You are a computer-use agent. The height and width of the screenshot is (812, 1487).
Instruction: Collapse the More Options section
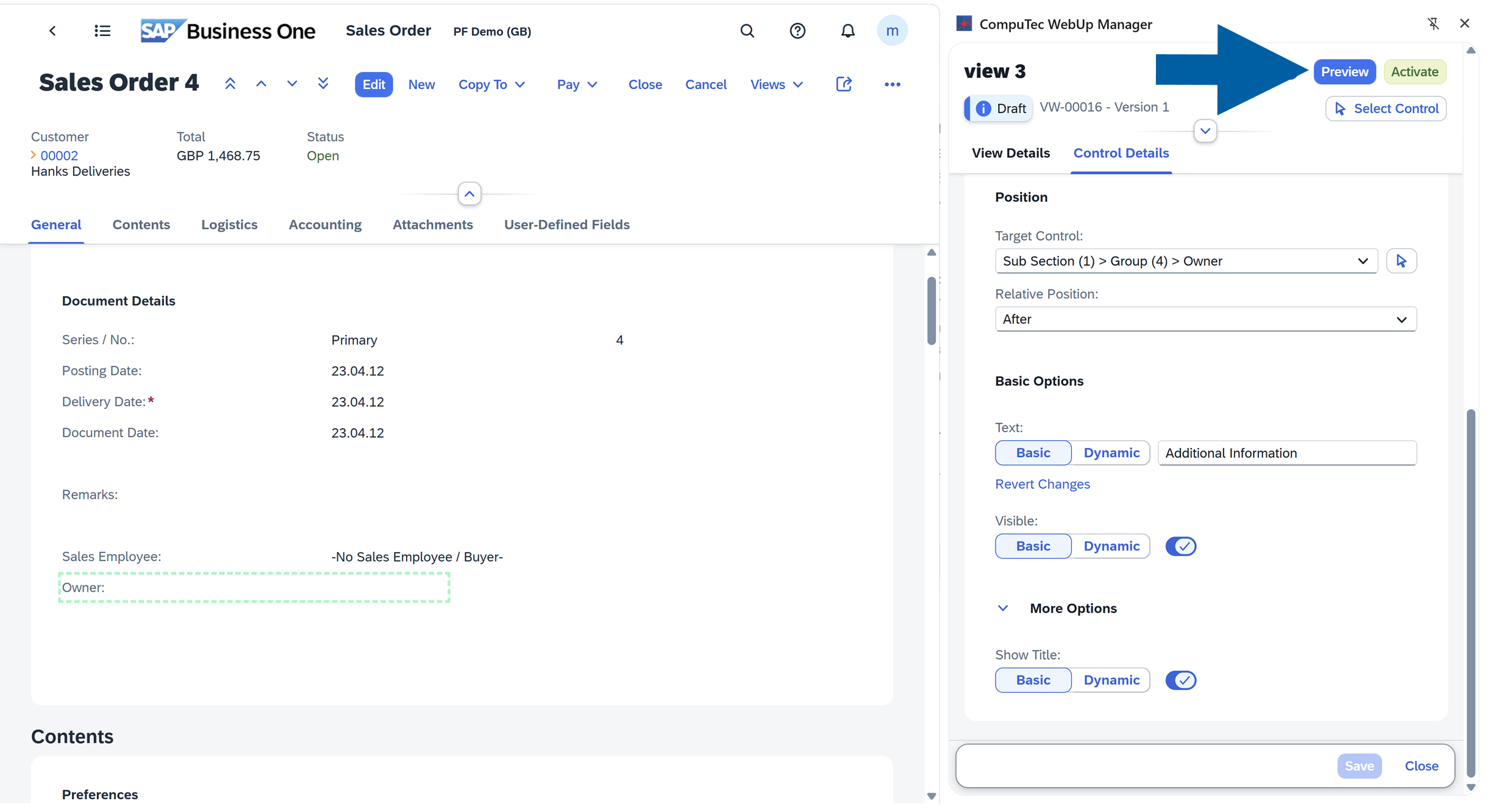coord(1002,608)
